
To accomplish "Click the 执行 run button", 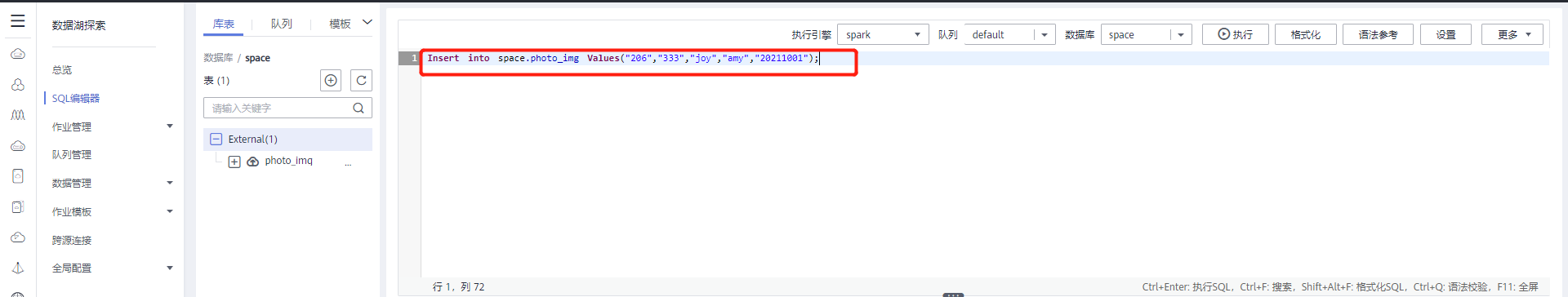I will (x=1236, y=34).
